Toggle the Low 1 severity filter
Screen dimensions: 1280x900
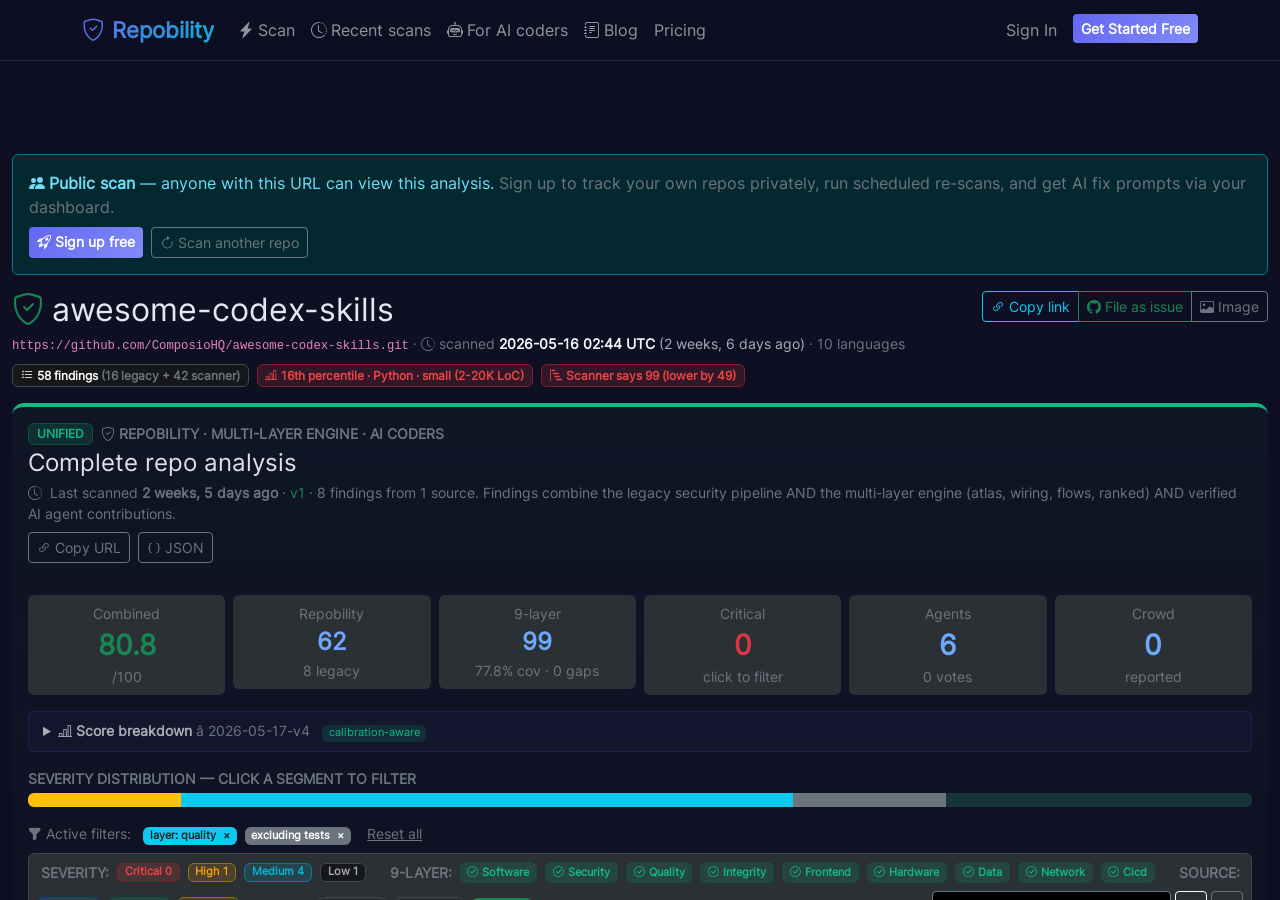[x=343, y=872]
